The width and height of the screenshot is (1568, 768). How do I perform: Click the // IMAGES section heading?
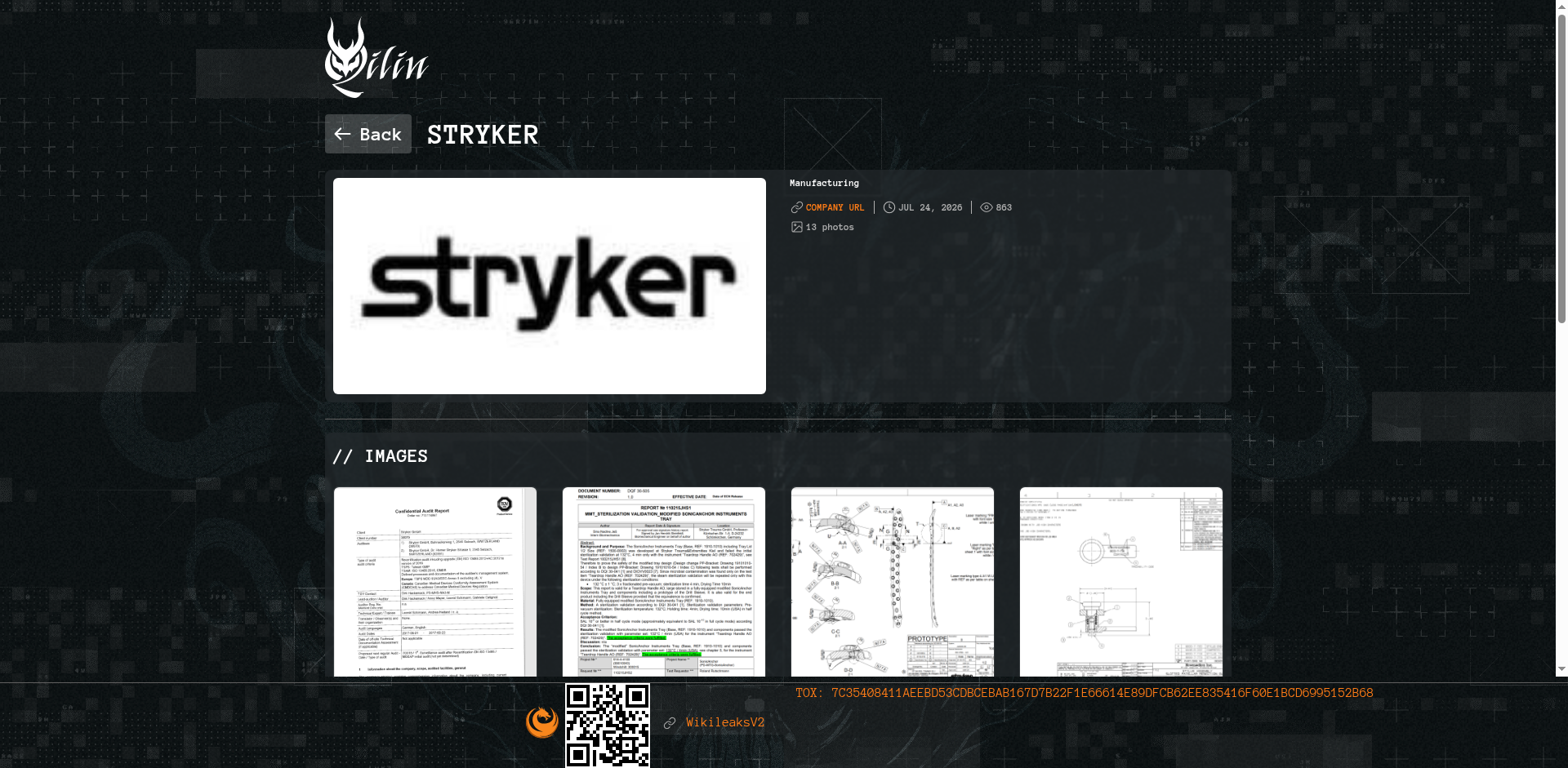coord(380,456)
